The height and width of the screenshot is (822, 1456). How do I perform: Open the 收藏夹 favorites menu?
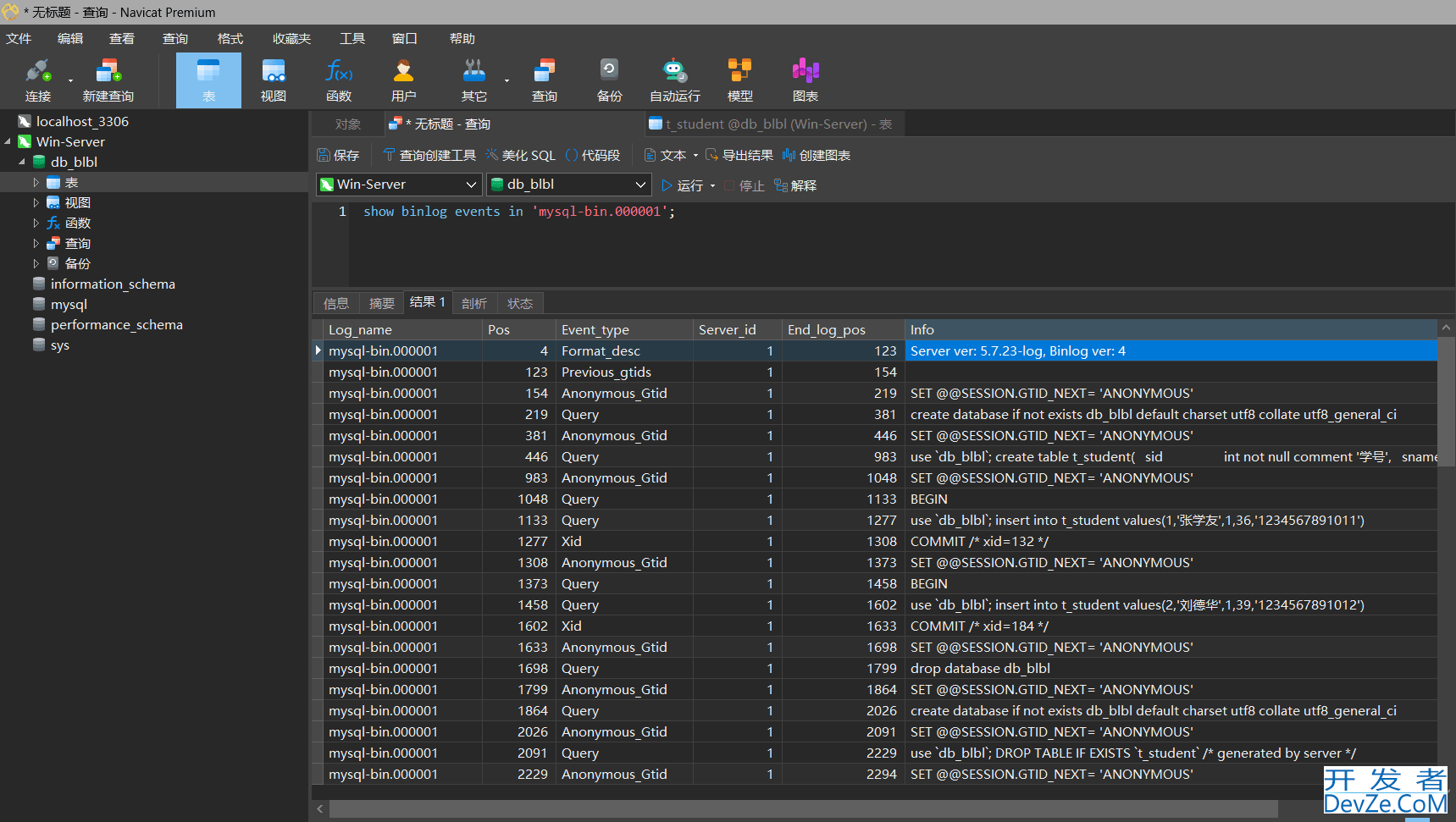(x=292, y=38)
